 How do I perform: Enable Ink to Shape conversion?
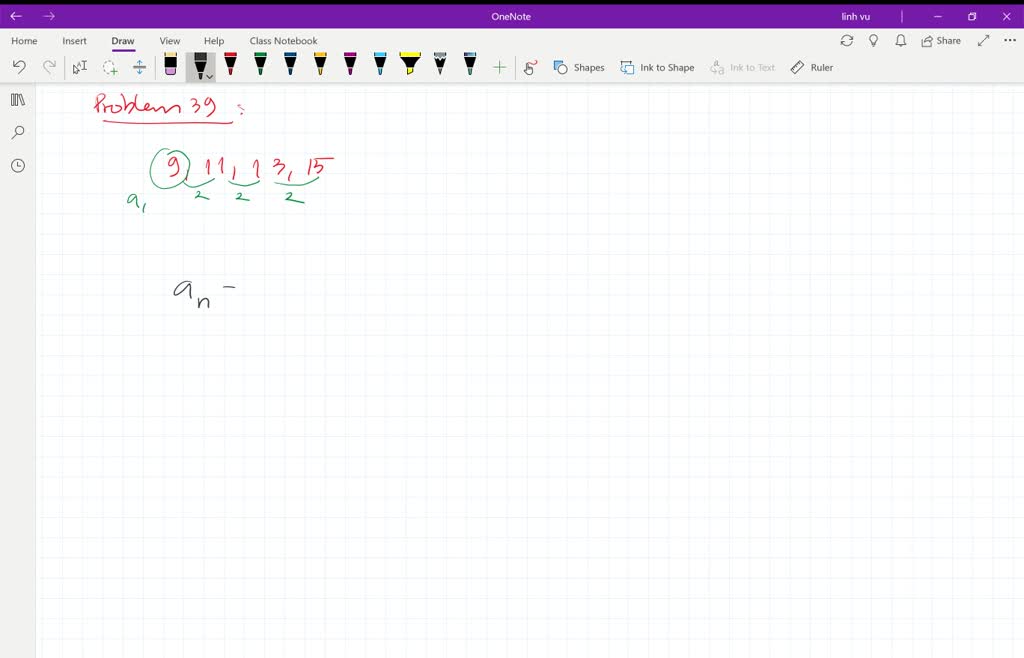click(658, 67)
